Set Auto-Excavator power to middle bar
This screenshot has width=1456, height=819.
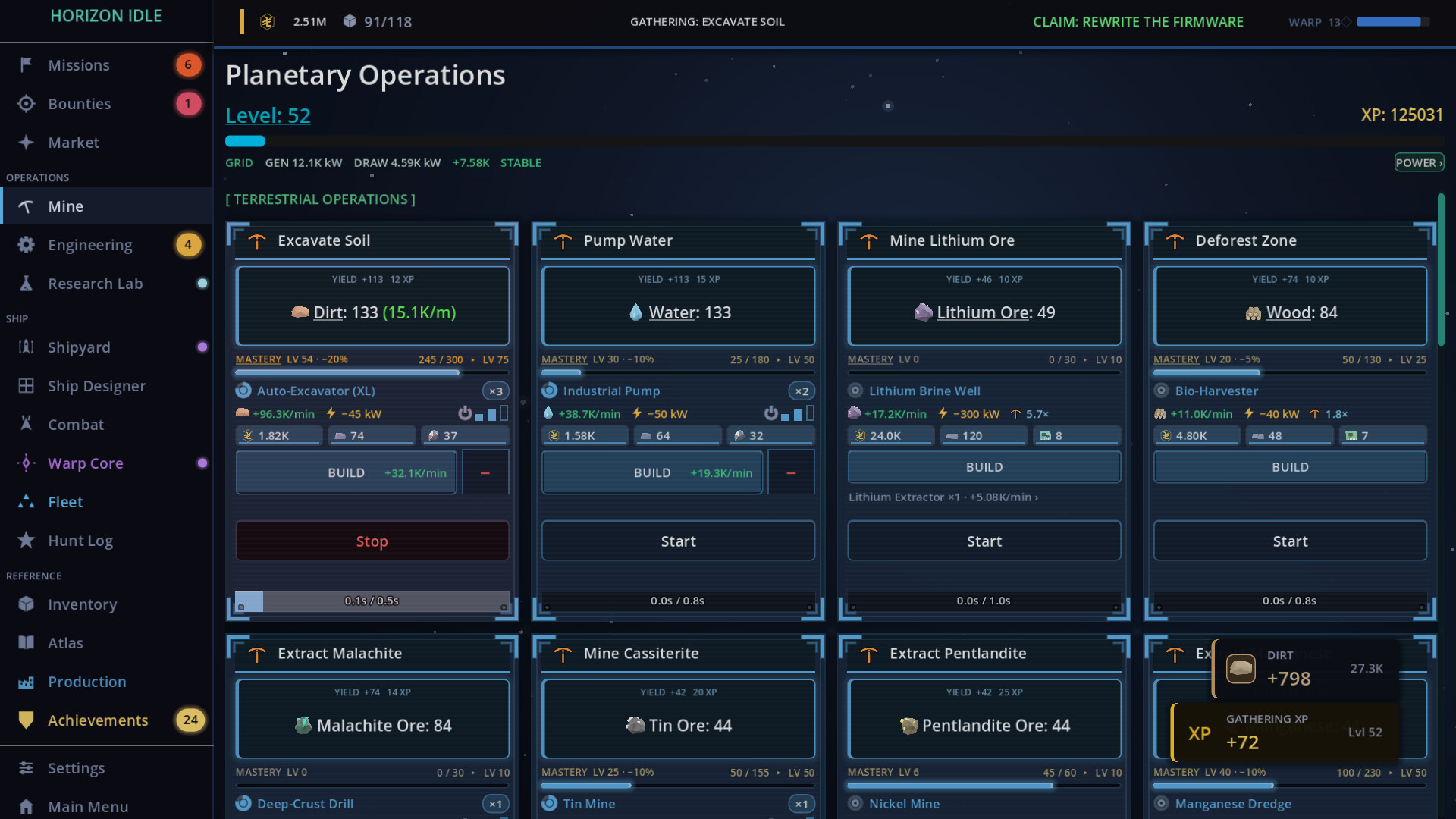point(492,415)
